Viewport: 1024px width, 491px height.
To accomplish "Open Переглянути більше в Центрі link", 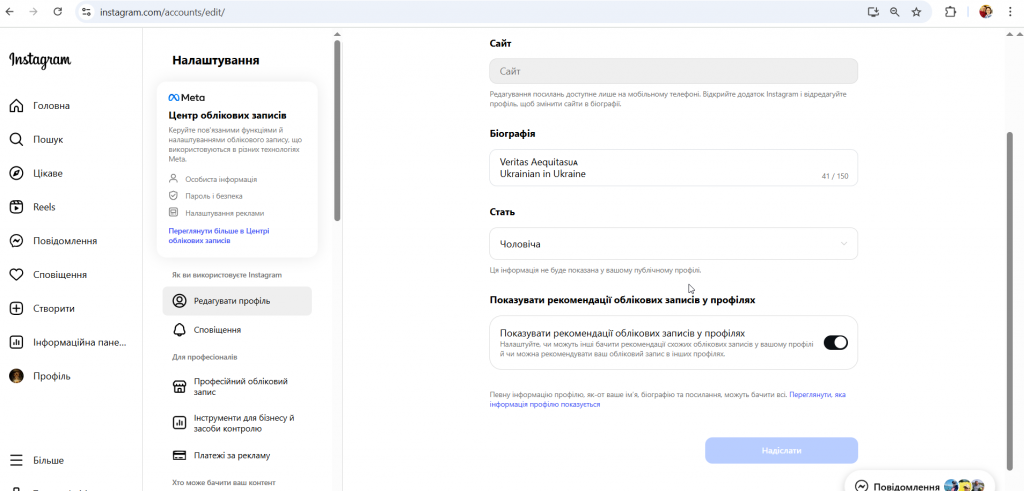I will coord(218,236).
